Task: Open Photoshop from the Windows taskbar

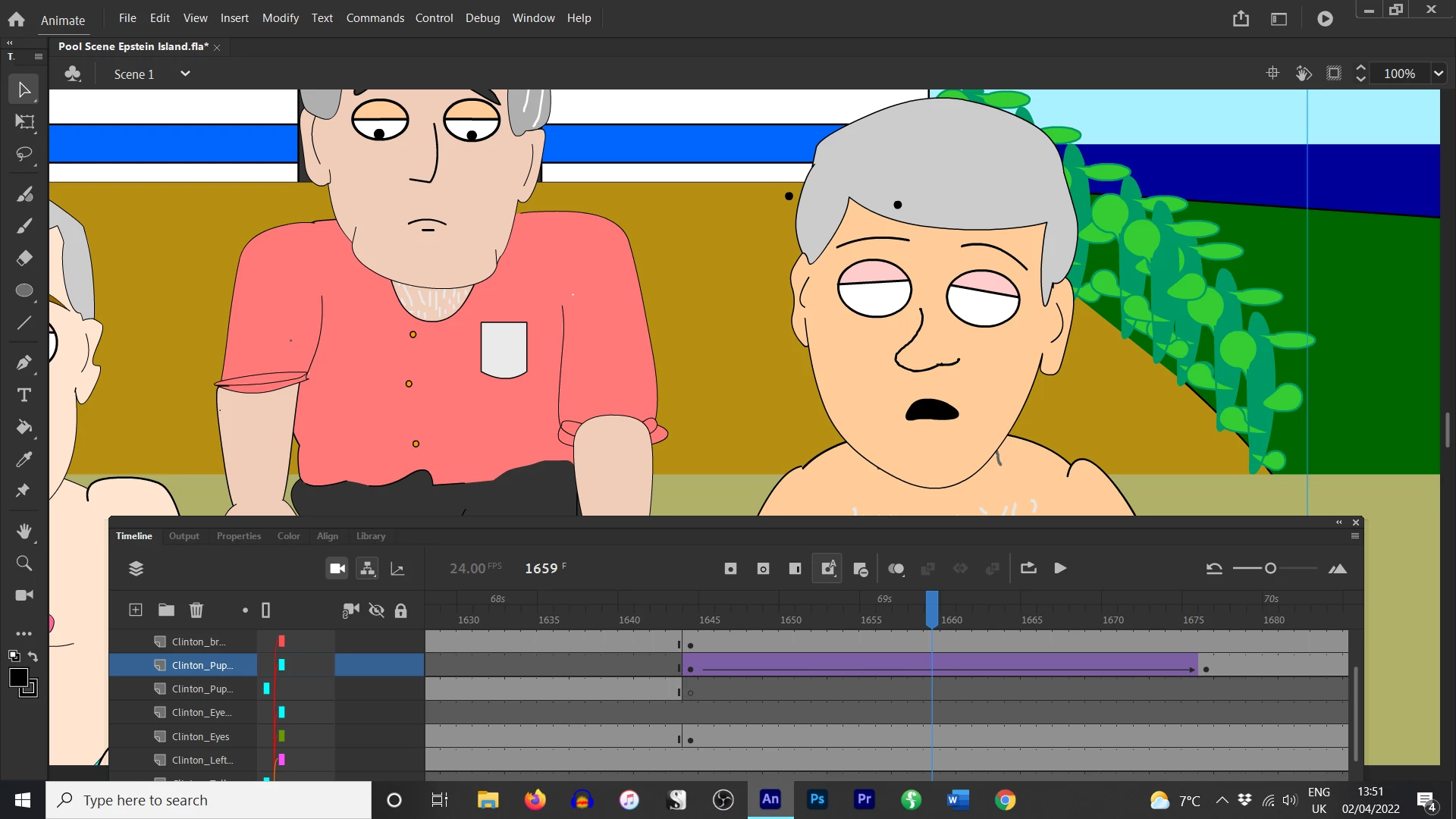Action: pyautogui.click(x=817, y=800)
